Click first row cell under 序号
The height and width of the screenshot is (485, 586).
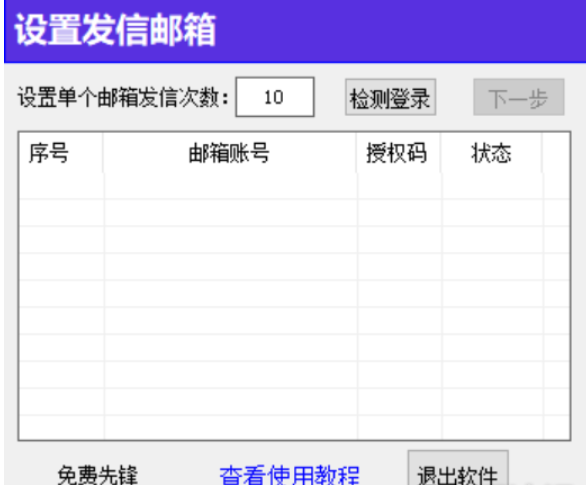(x=62, y=186)
